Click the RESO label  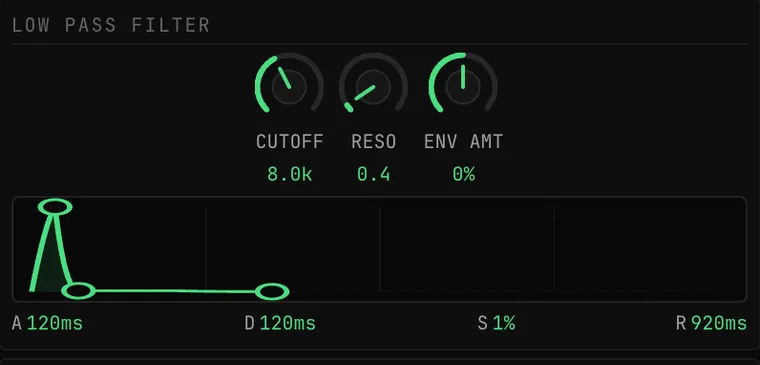tap(373, 142)
